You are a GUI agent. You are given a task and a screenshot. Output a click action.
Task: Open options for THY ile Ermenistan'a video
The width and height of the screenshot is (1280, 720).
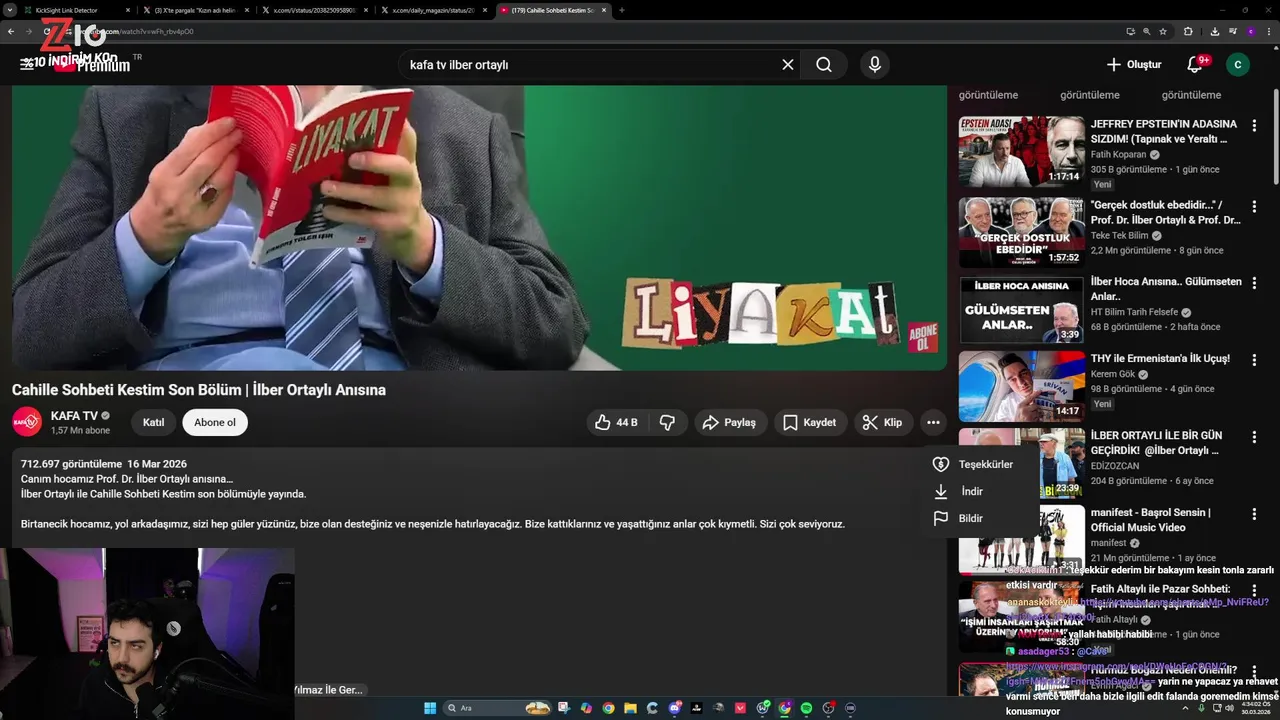pyautogui.click(x=1254, y=359)
